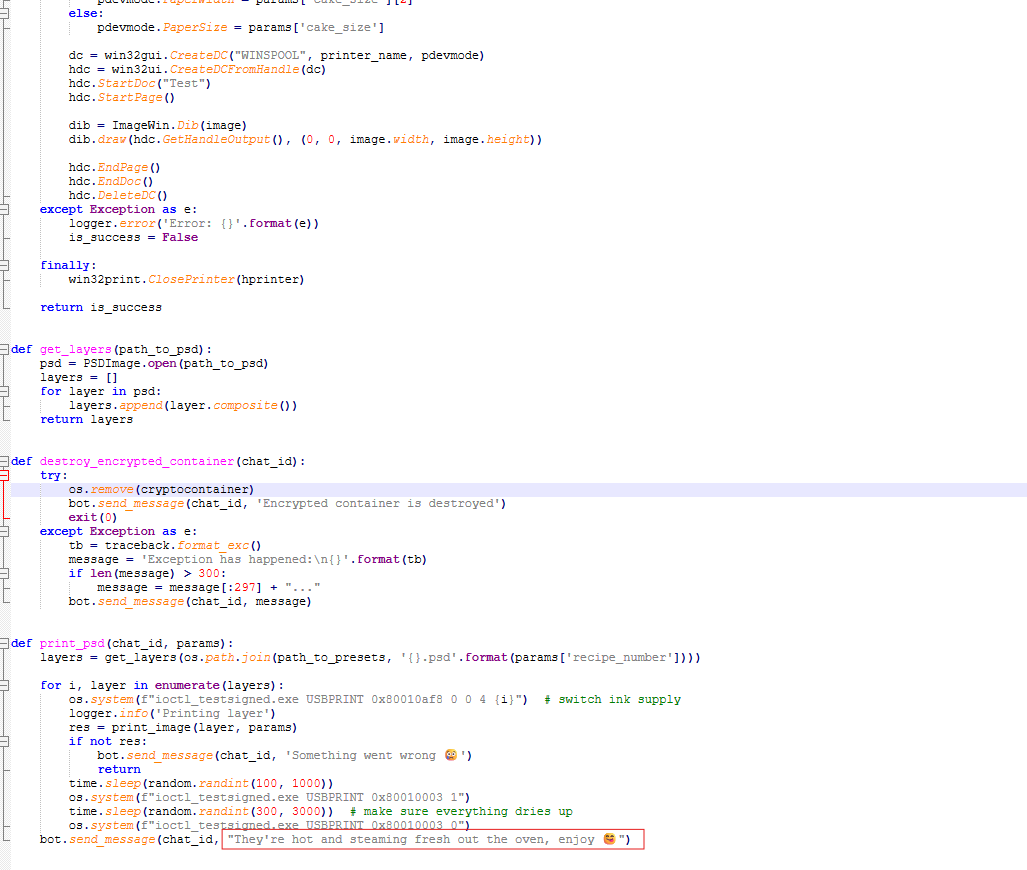Fold the 'finally:' block marker
Screen dimensions: 1027x870
click(5, 266)
